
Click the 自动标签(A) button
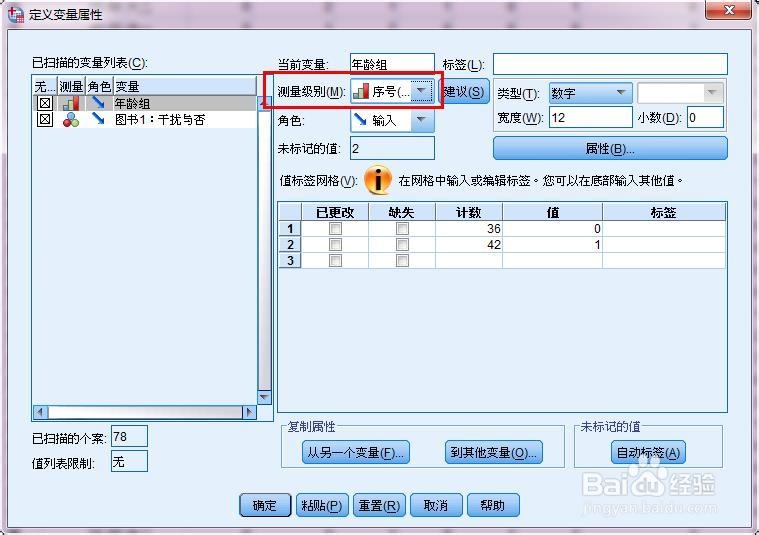[x=648, y=453]
